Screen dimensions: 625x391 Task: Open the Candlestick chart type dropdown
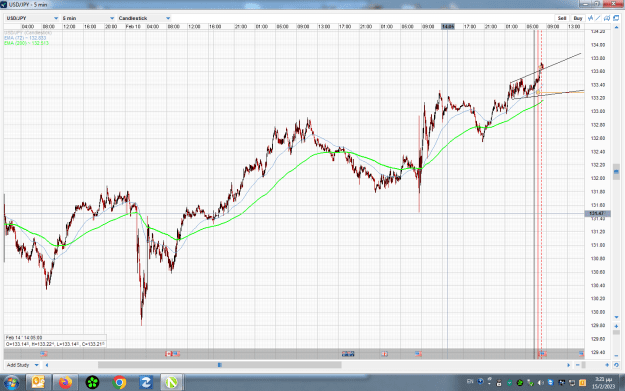click(144, 18)
